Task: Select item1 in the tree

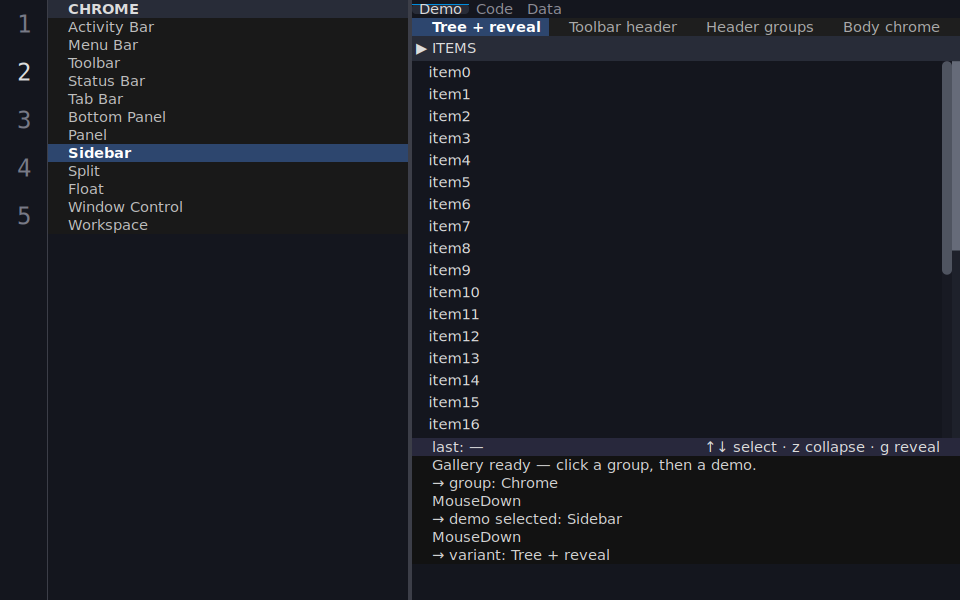Action: (x=677, y=94)
